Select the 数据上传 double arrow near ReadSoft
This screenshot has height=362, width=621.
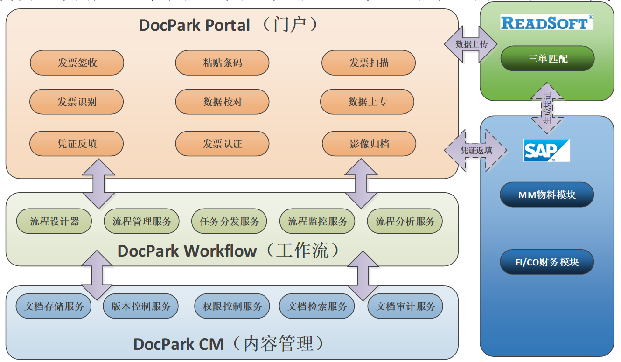[471, 44]
